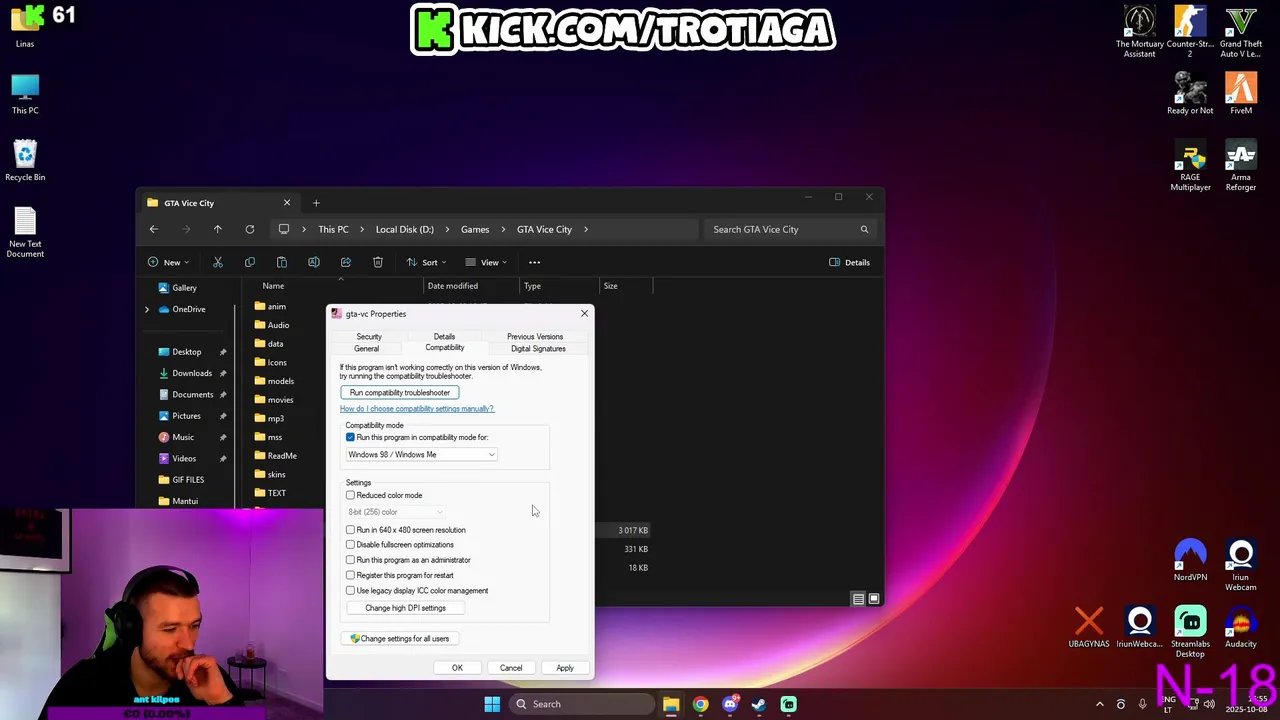Switch to the Details tab
This screenshot has height=720, width=1280.
[444, 337]
